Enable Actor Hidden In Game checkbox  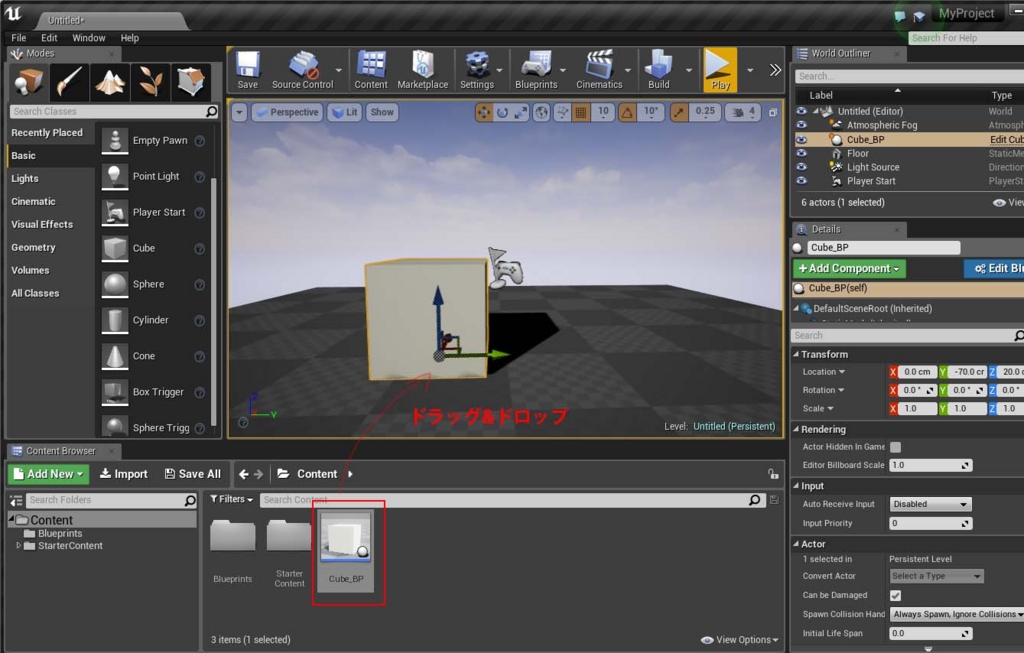[x=895, y=447]
